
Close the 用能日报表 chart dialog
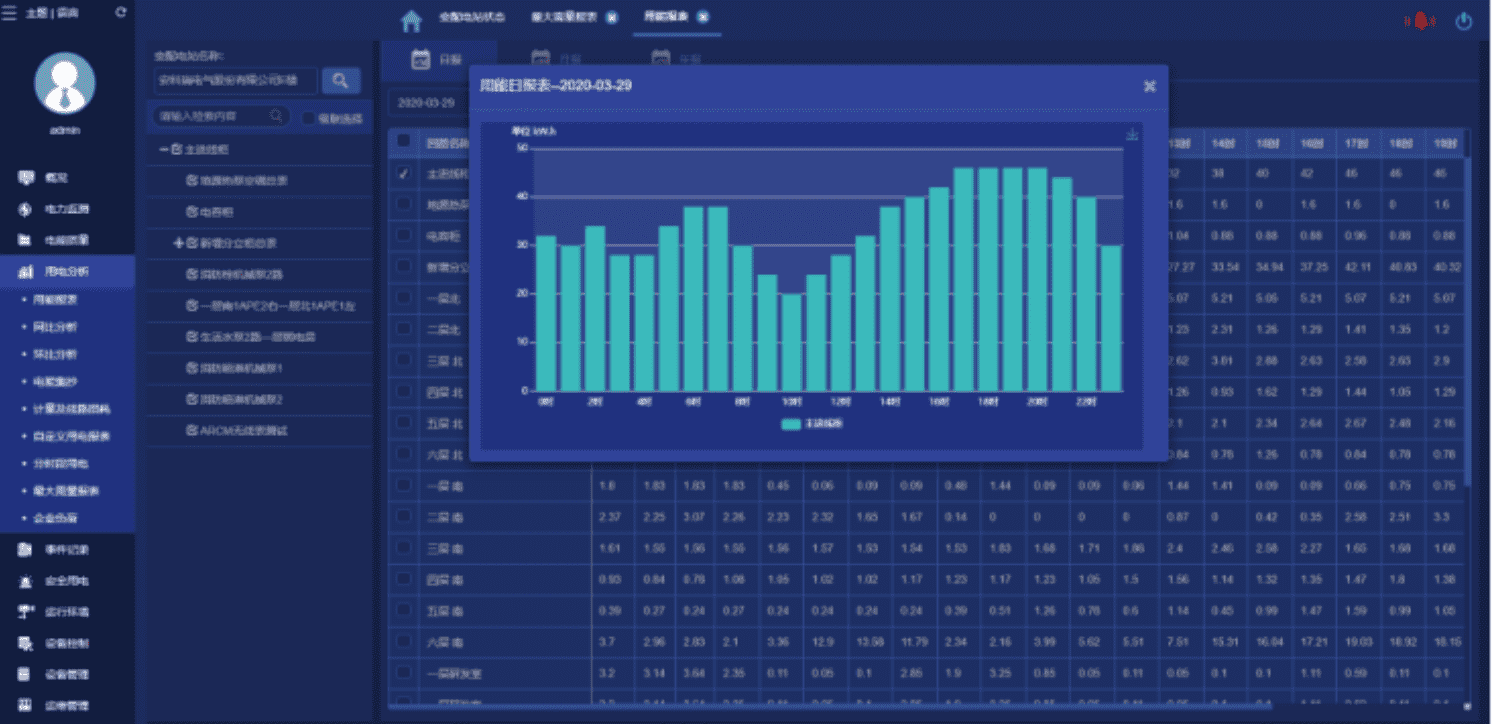pyautogui.click(x=1150, y=86)
